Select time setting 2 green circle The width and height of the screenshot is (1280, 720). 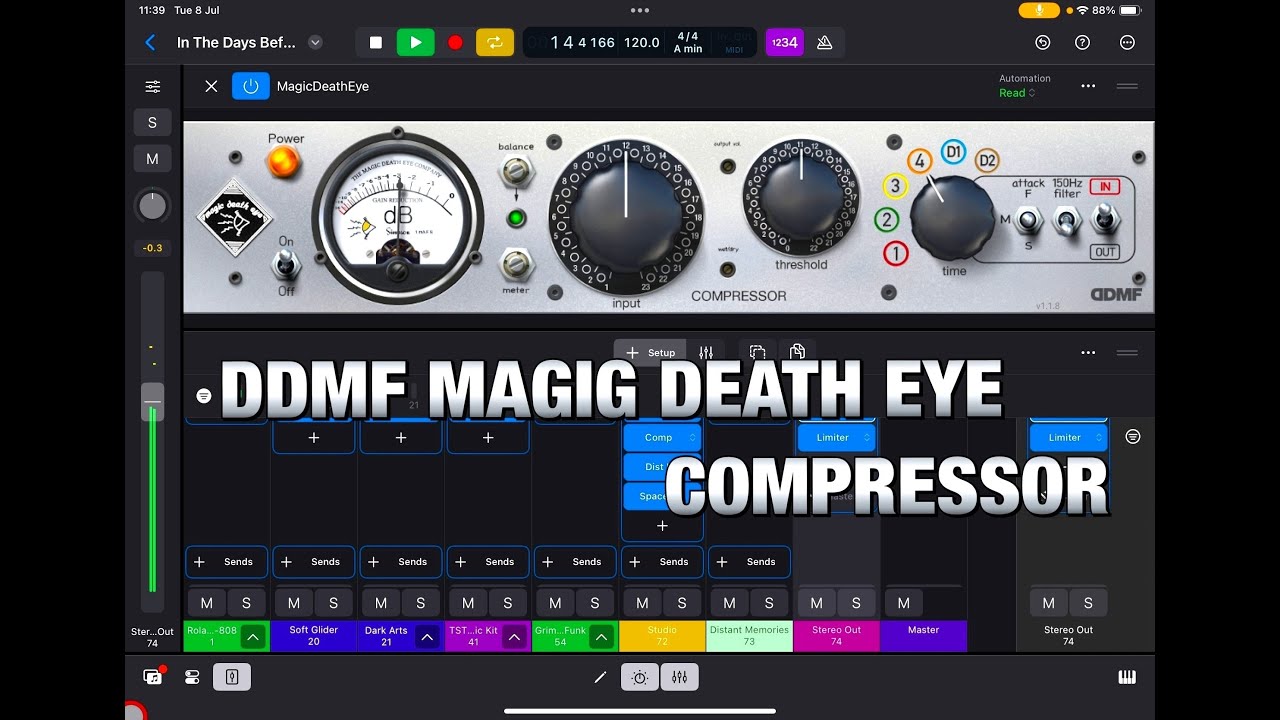coord(887,220)
